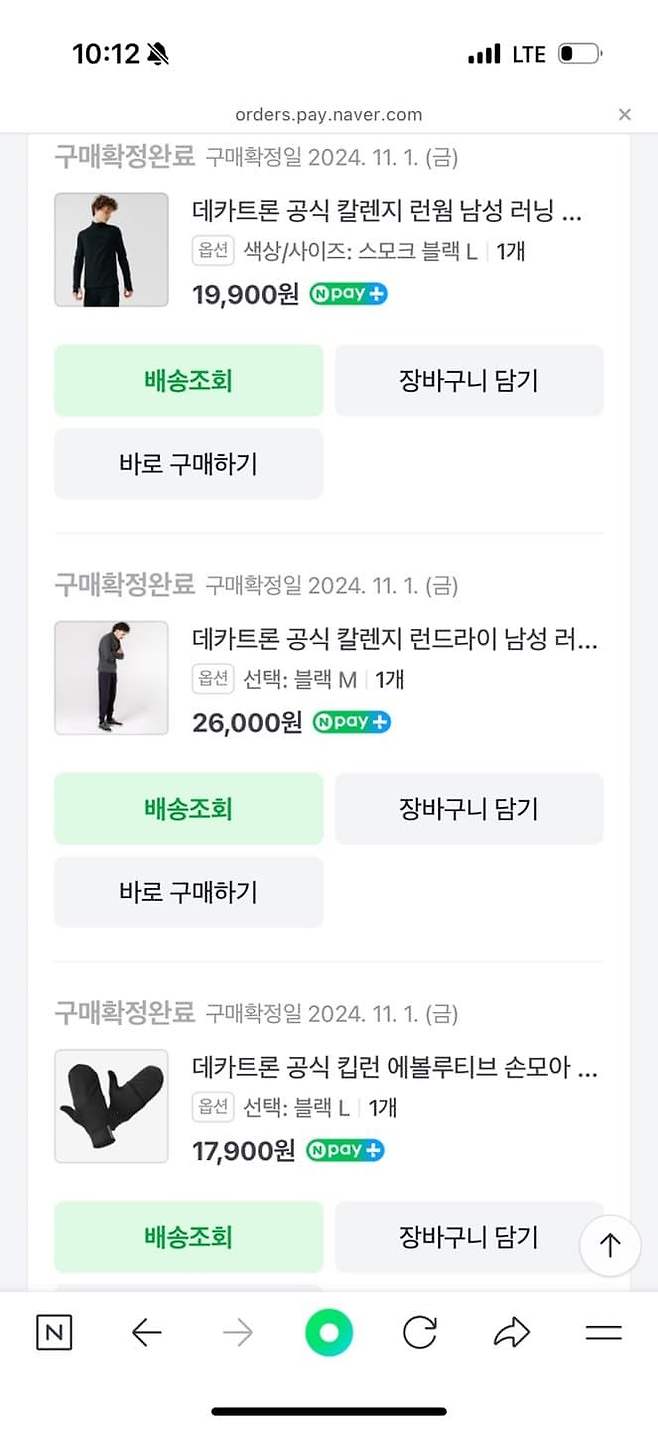Open the 칼렌지 런드라이 product title
The width and height of the screenshot is (658, 1429).
pyautogui.click(x=395, y=639)
